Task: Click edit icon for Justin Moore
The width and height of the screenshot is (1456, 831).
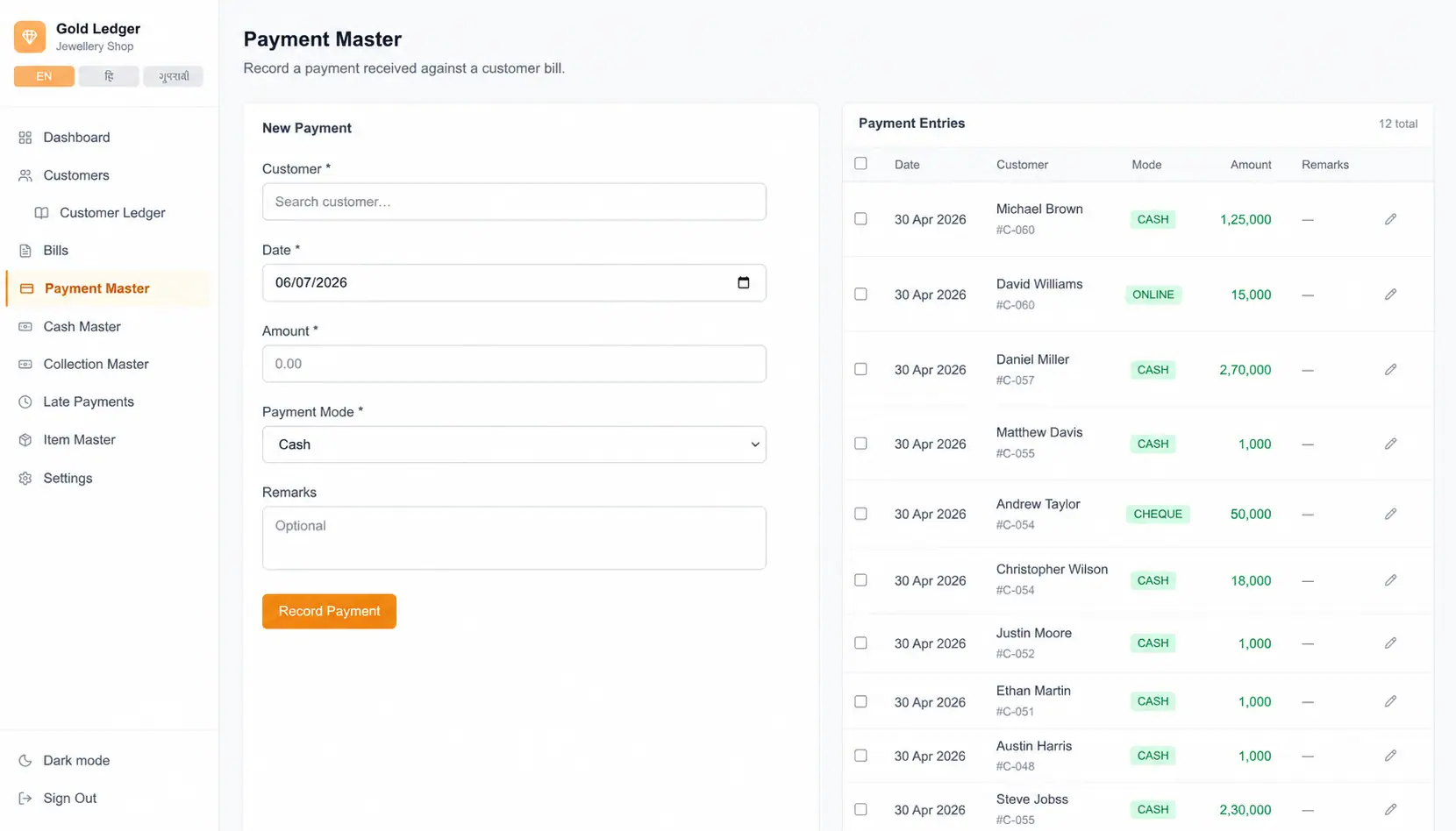Action: [1390, 643]
